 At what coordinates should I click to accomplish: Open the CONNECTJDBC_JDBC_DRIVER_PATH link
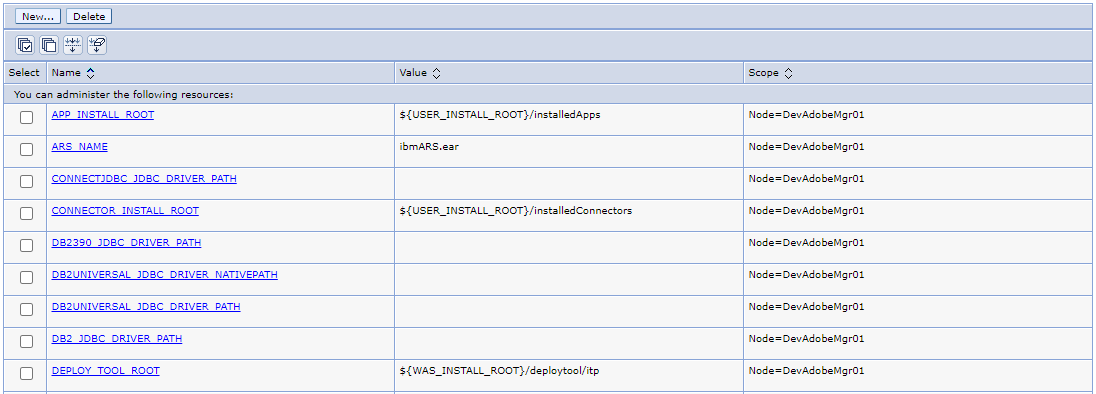[144, 178]
